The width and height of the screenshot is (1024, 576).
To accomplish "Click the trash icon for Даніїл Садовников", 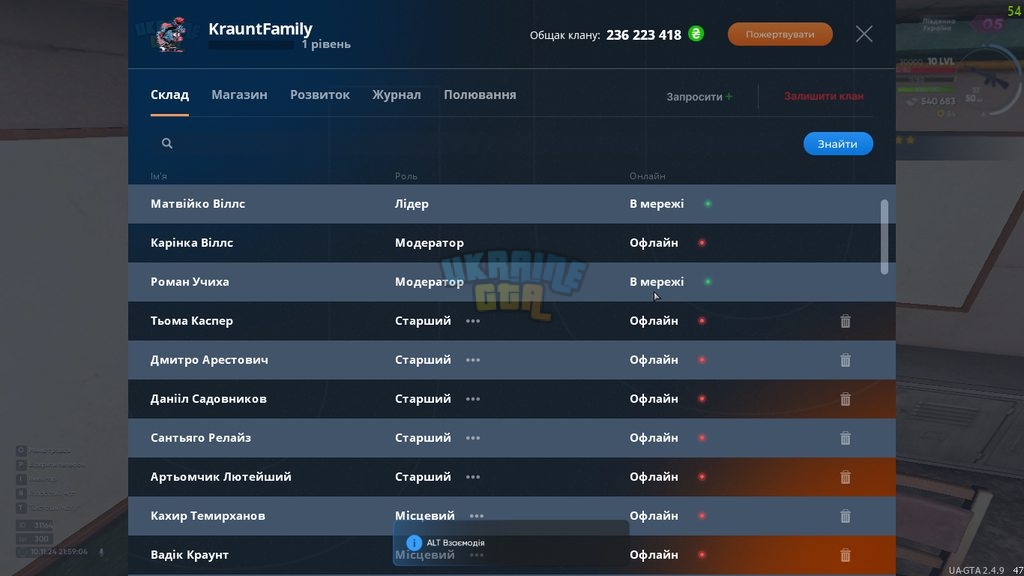I will [x=845, y=399].
